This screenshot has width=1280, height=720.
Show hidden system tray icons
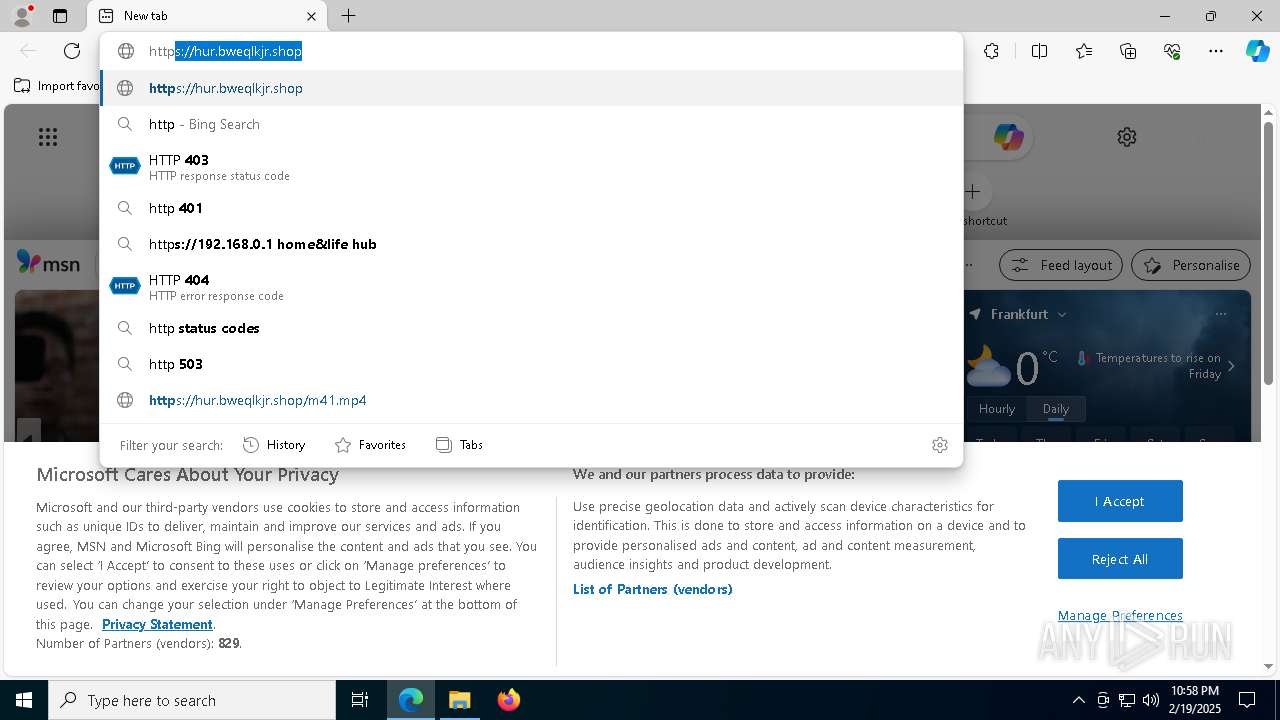[1078, 700]
